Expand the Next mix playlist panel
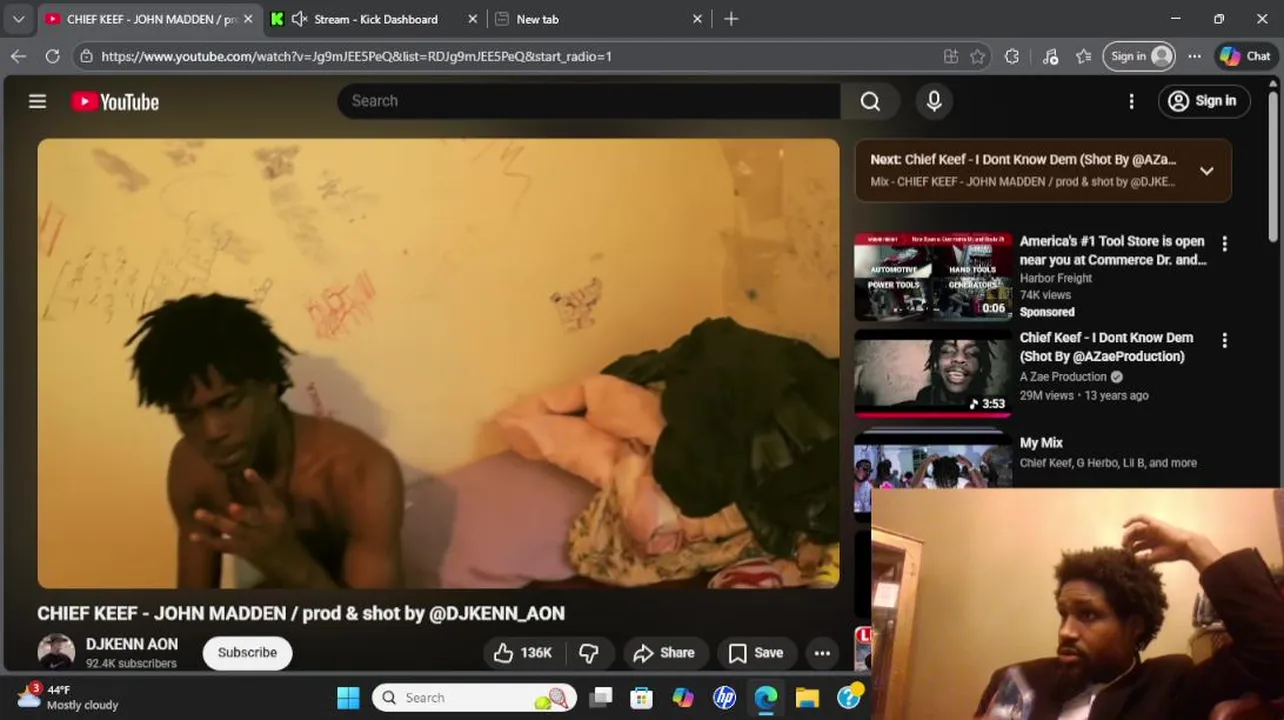The height and width of the screenshot is (720, 1284). pos(1207,171)
